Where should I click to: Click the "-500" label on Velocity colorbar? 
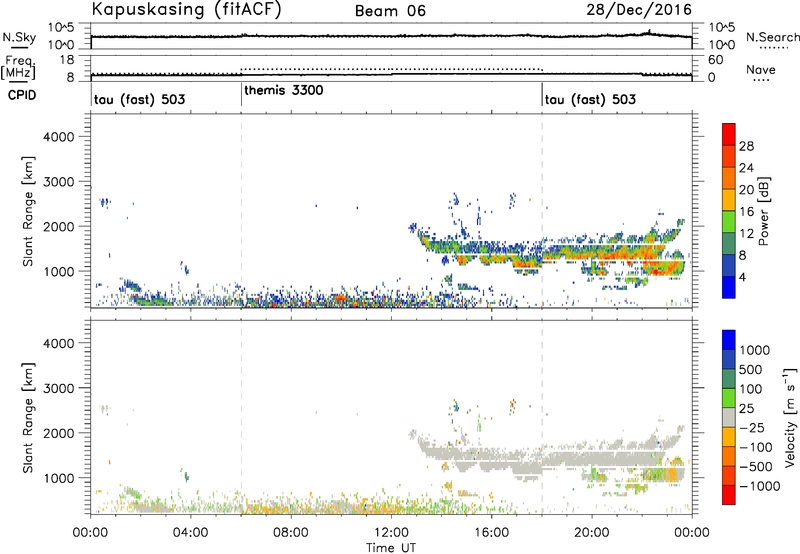(x=756, y=467)
